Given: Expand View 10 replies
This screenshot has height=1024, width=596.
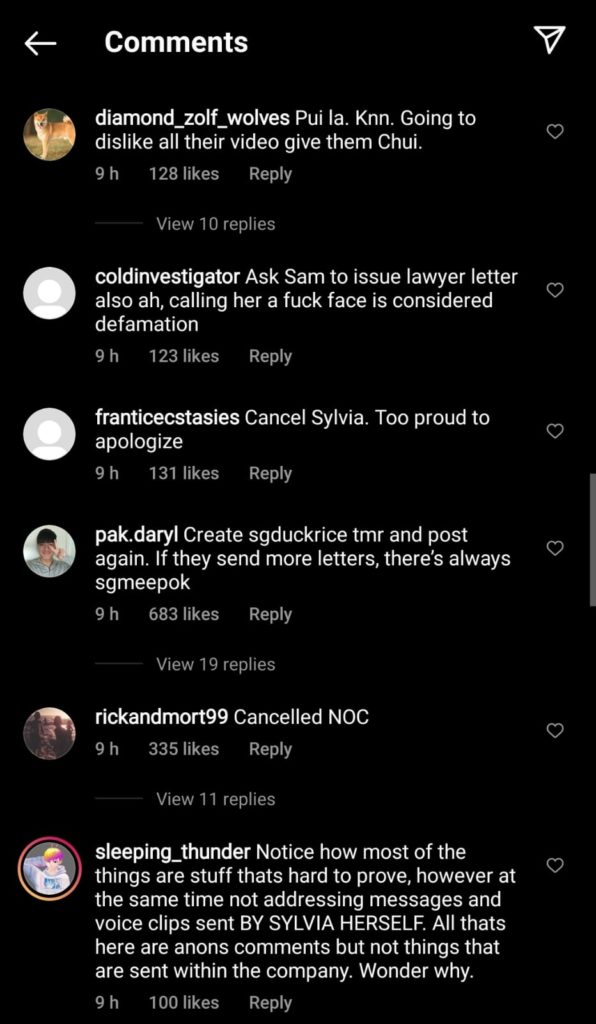Looking at the screenshot, I should [215, 224].
